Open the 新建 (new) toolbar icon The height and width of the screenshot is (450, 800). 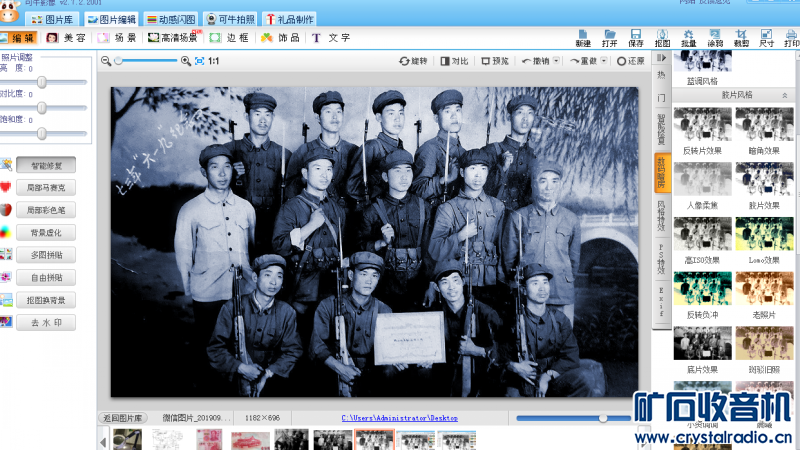click(583, 38)
